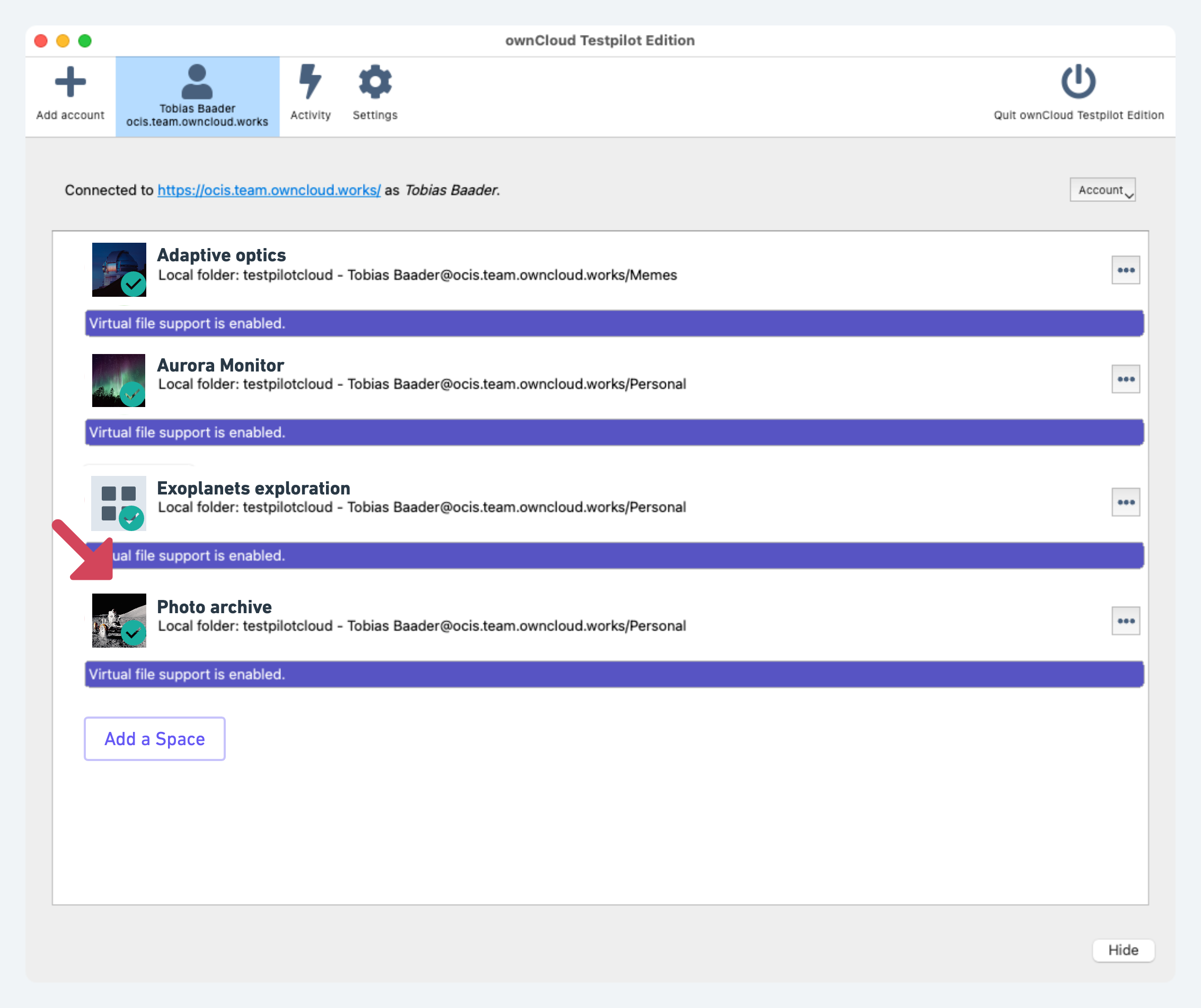Image resolution: width=1201 pixels, height=1008 pixels.
Task: Click virtual file support banner under Adaptive optics
Action: coord(614,323)
